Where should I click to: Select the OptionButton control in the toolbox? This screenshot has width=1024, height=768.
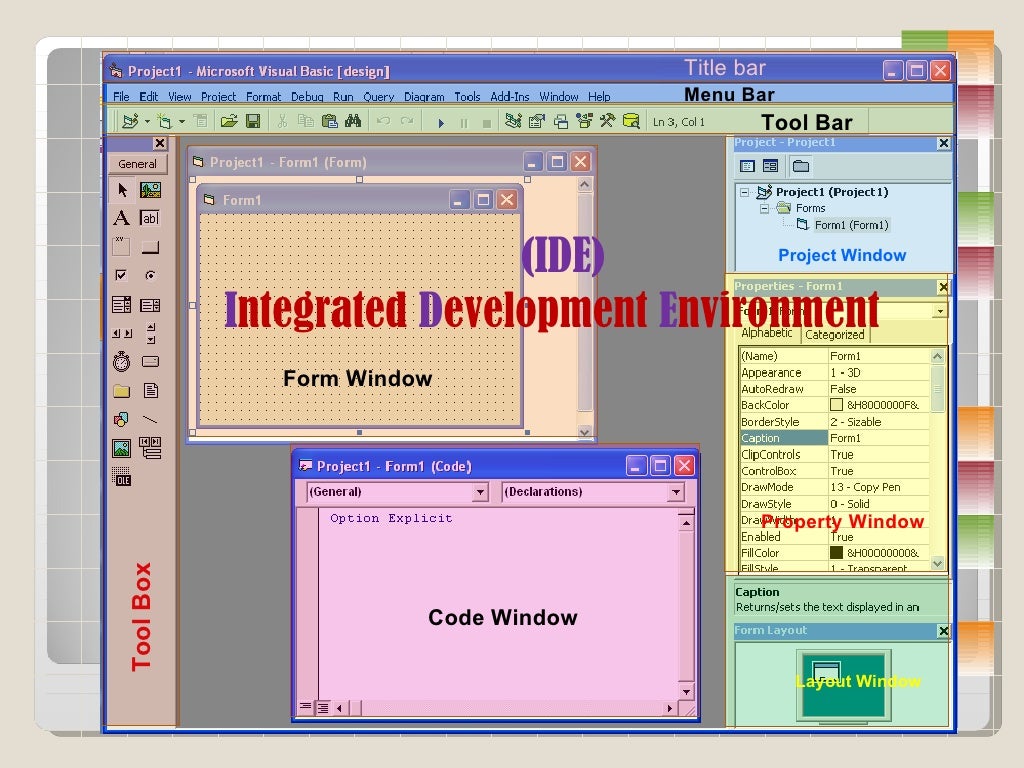pos(150,275)
